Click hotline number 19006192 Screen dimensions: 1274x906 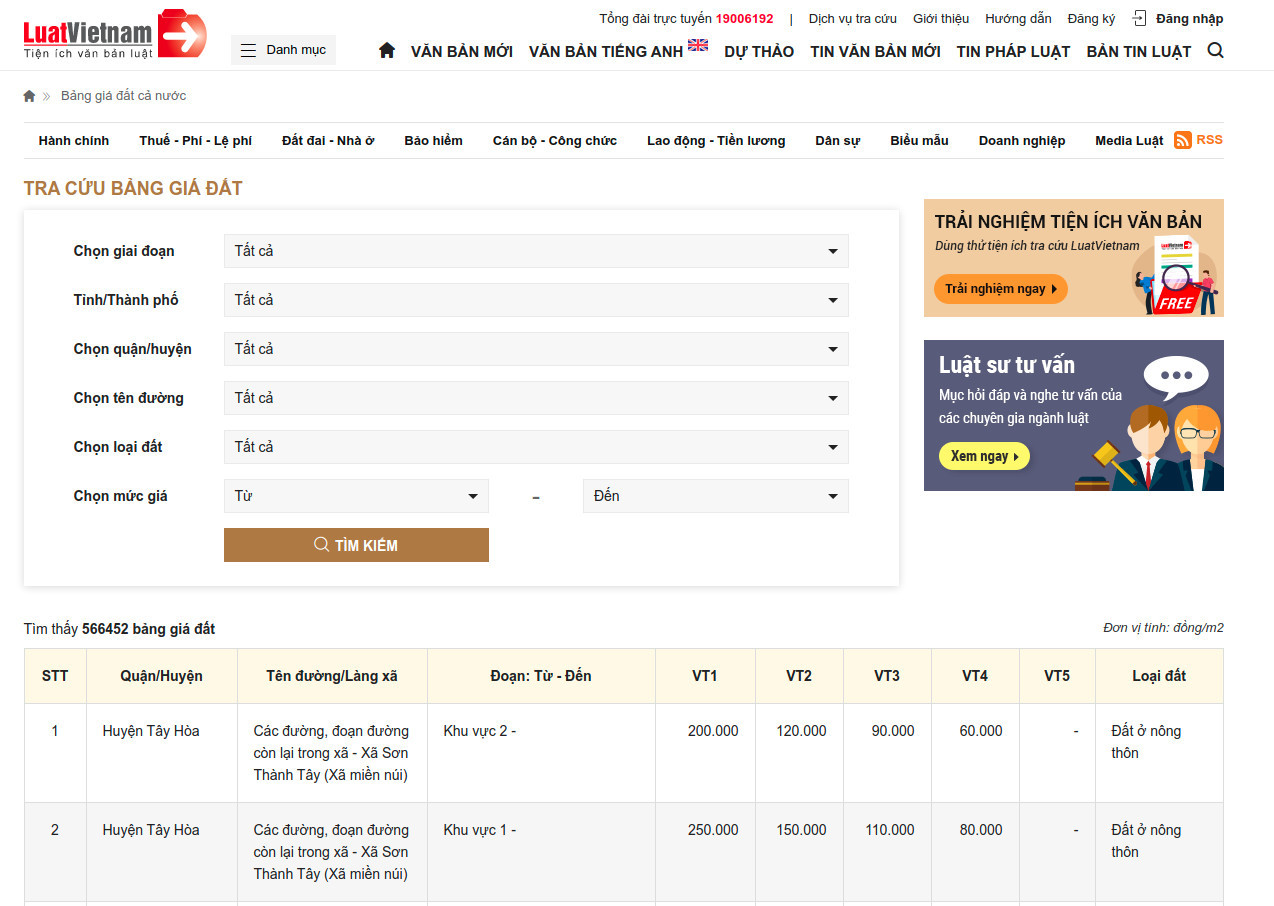tap(744, 19)
